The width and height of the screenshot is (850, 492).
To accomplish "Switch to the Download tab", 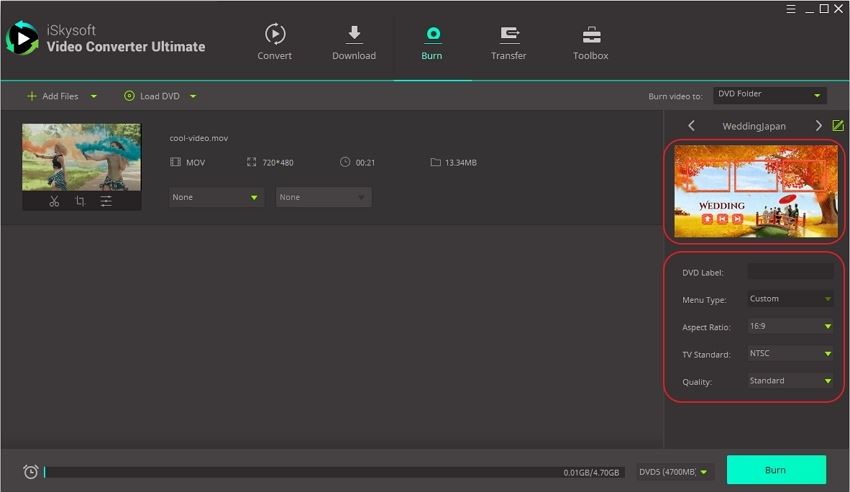I will click(x=354, y=42).
